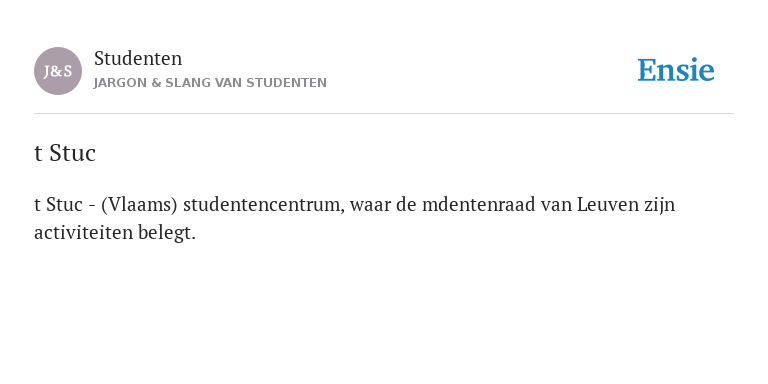768x384 pixels.
Task: Click '(Vlaams)' in the definition text
Action: [139, 205]
